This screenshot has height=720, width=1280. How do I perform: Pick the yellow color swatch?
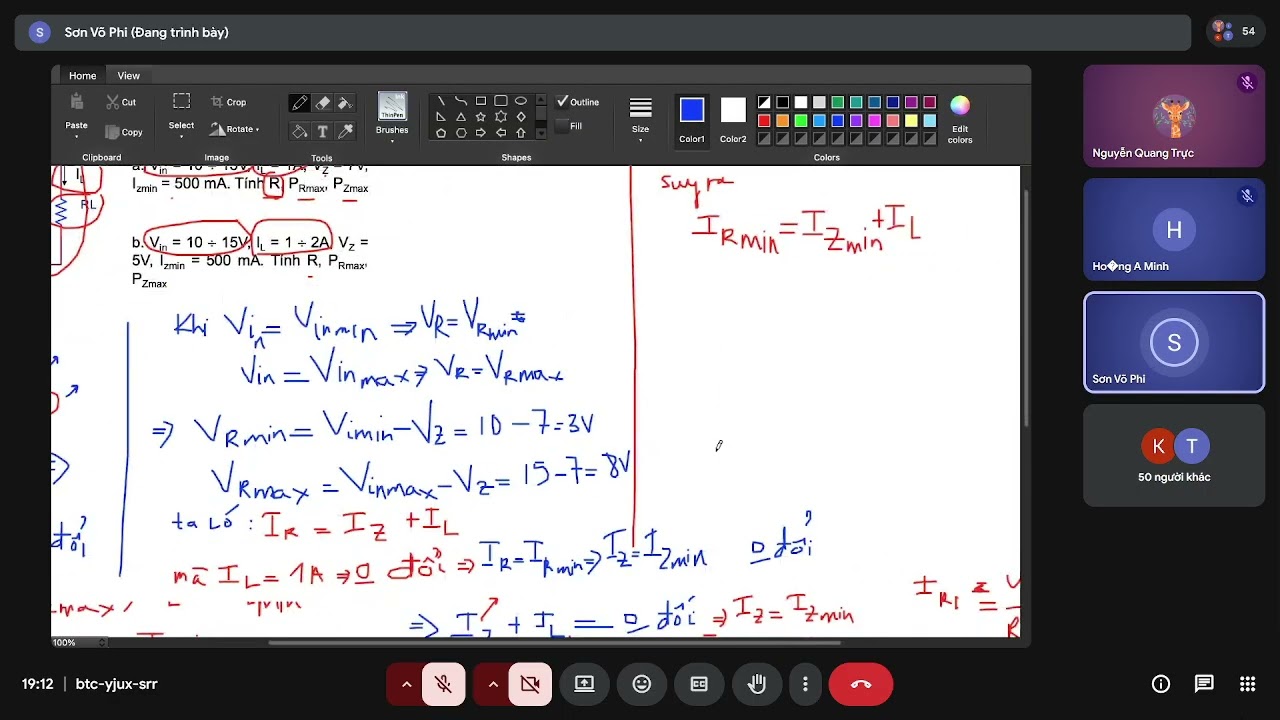click(911, 121)
